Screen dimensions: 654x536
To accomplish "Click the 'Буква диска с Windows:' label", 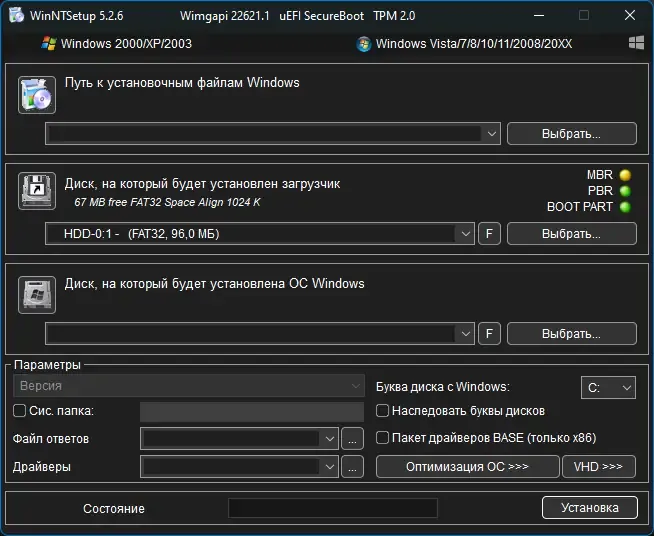I will [443, 387].
